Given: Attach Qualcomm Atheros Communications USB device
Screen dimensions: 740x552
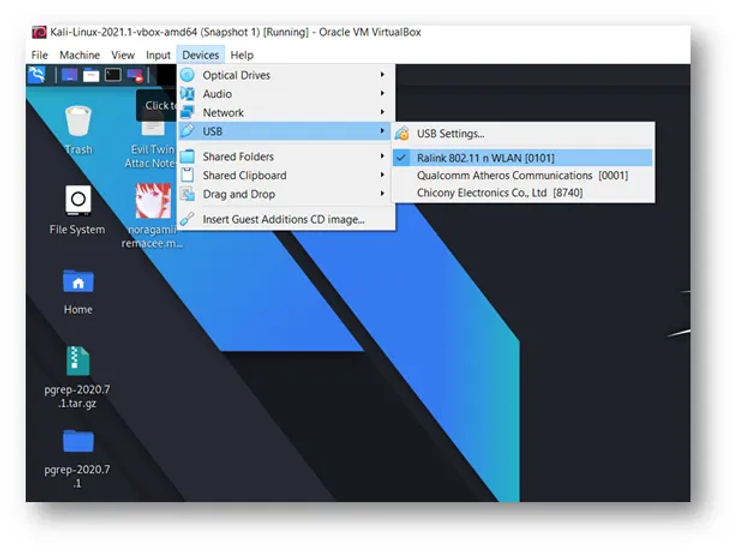Looking at the screenshot, I should point(523,176).
